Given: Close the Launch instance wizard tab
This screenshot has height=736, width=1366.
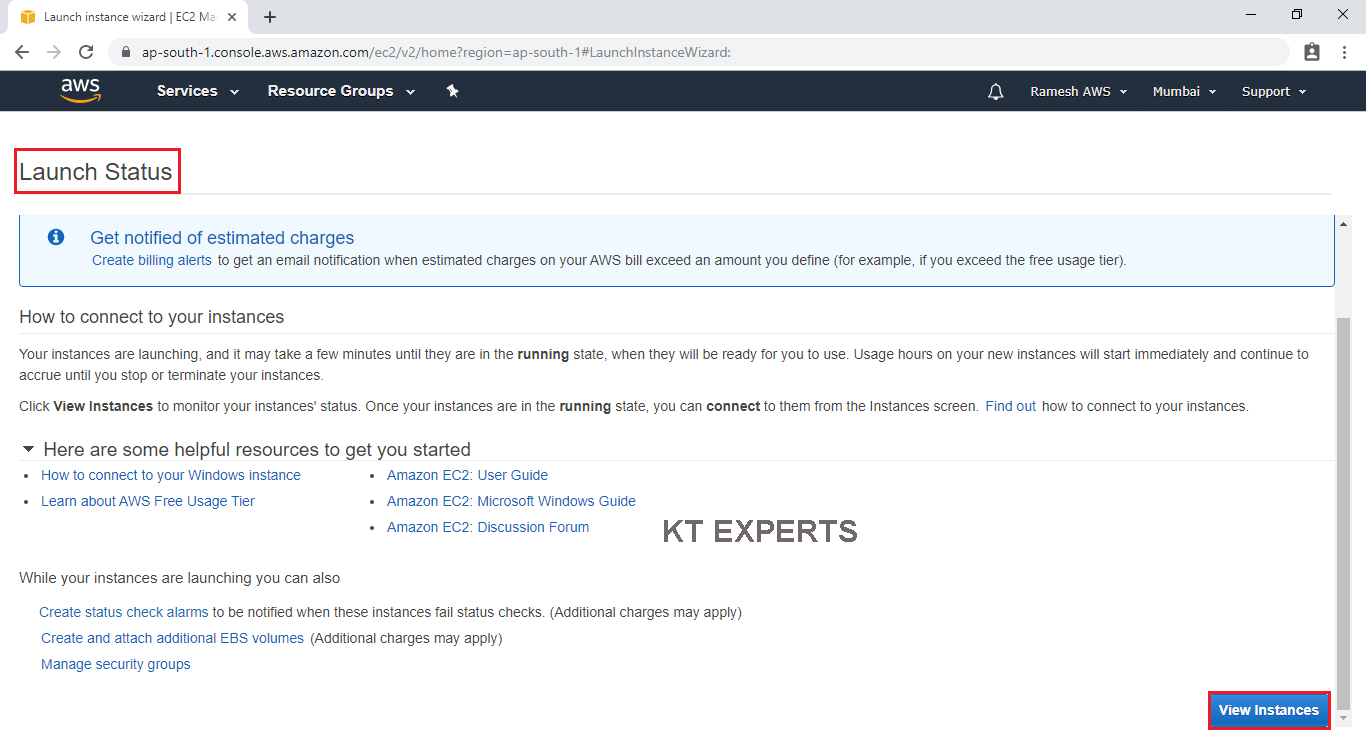Looking at the screenshot, I should point(232,17).
